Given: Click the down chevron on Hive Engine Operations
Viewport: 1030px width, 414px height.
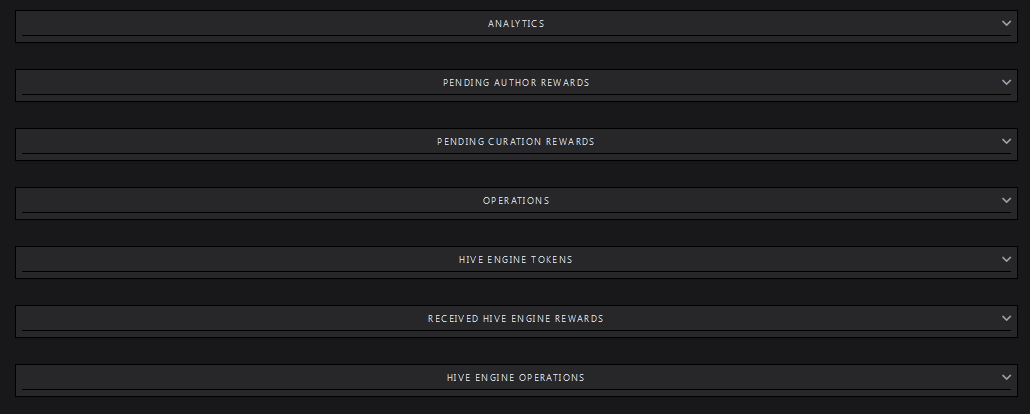Looking at the screenshot, I should tap(1006, 377).
